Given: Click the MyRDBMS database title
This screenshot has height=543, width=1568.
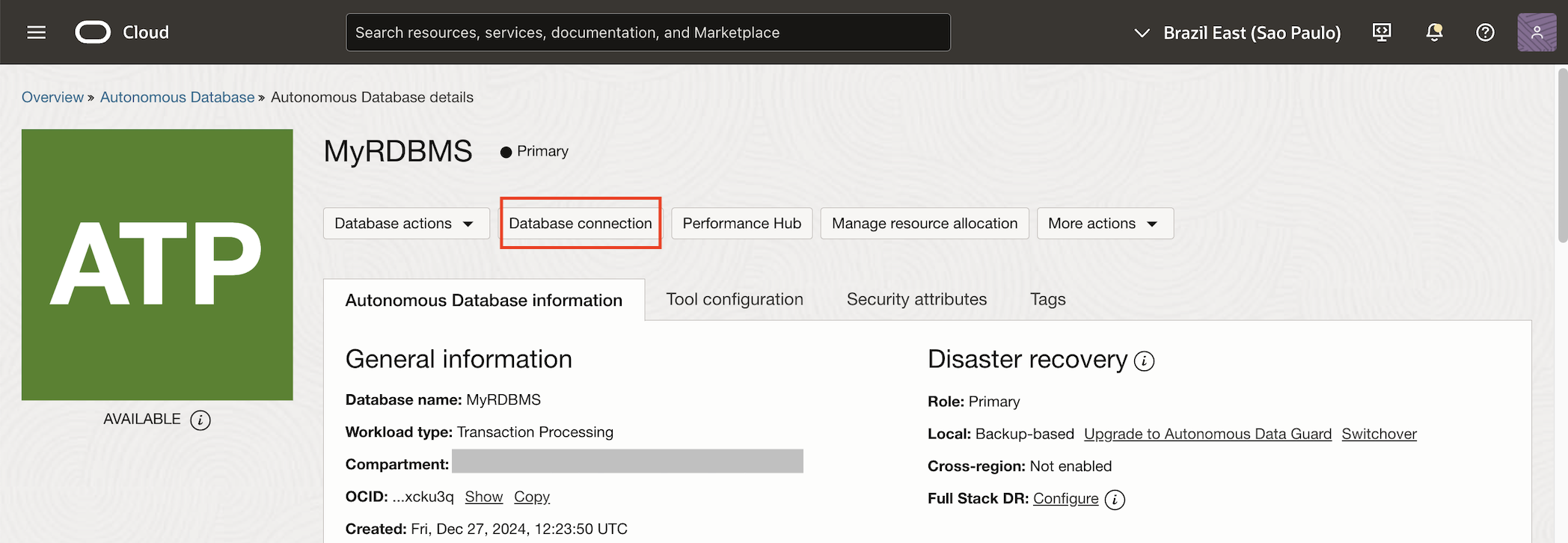Looking at the screenshot, I should click(397, 151).
